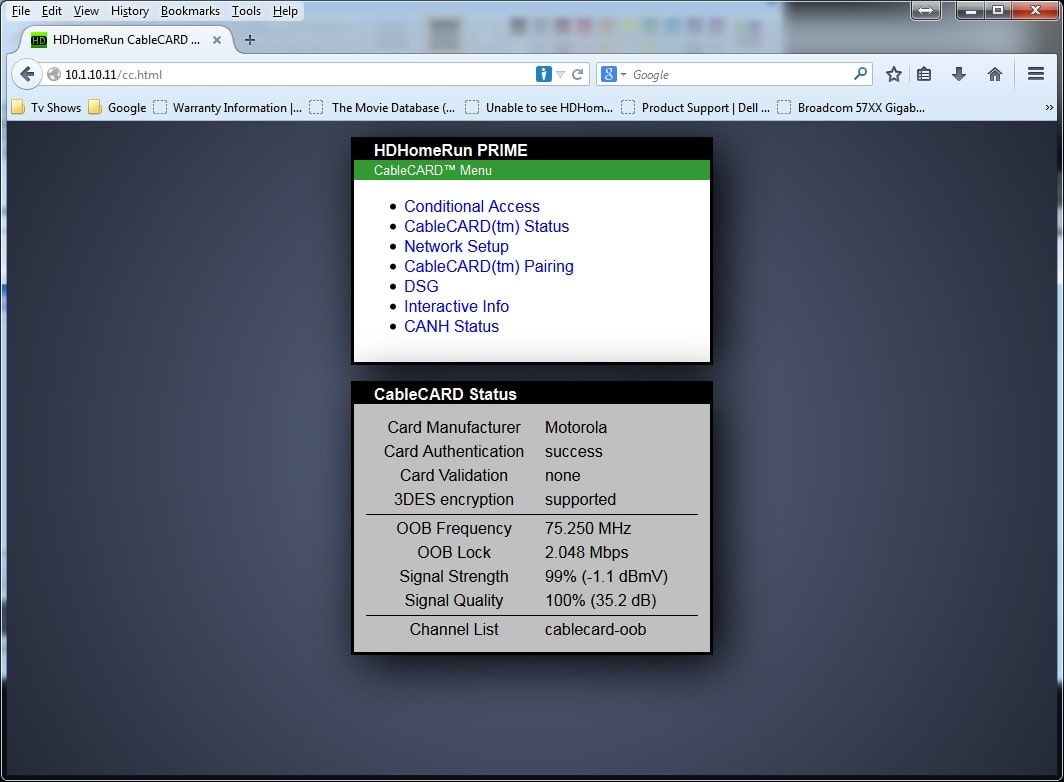
Task: Open the Tv Shows bookmark folder
Action: (46, 107)
